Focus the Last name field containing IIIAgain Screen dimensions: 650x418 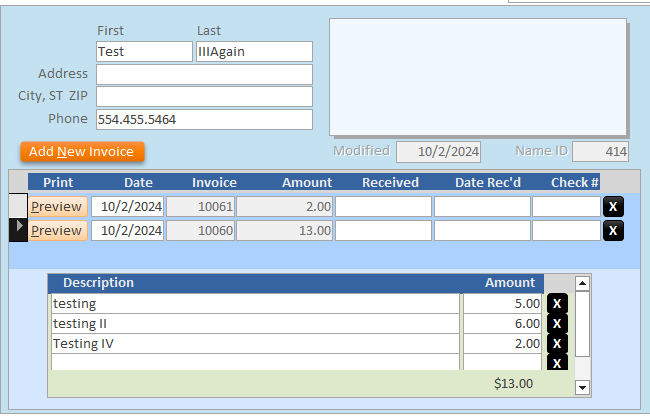coord(254,51)
